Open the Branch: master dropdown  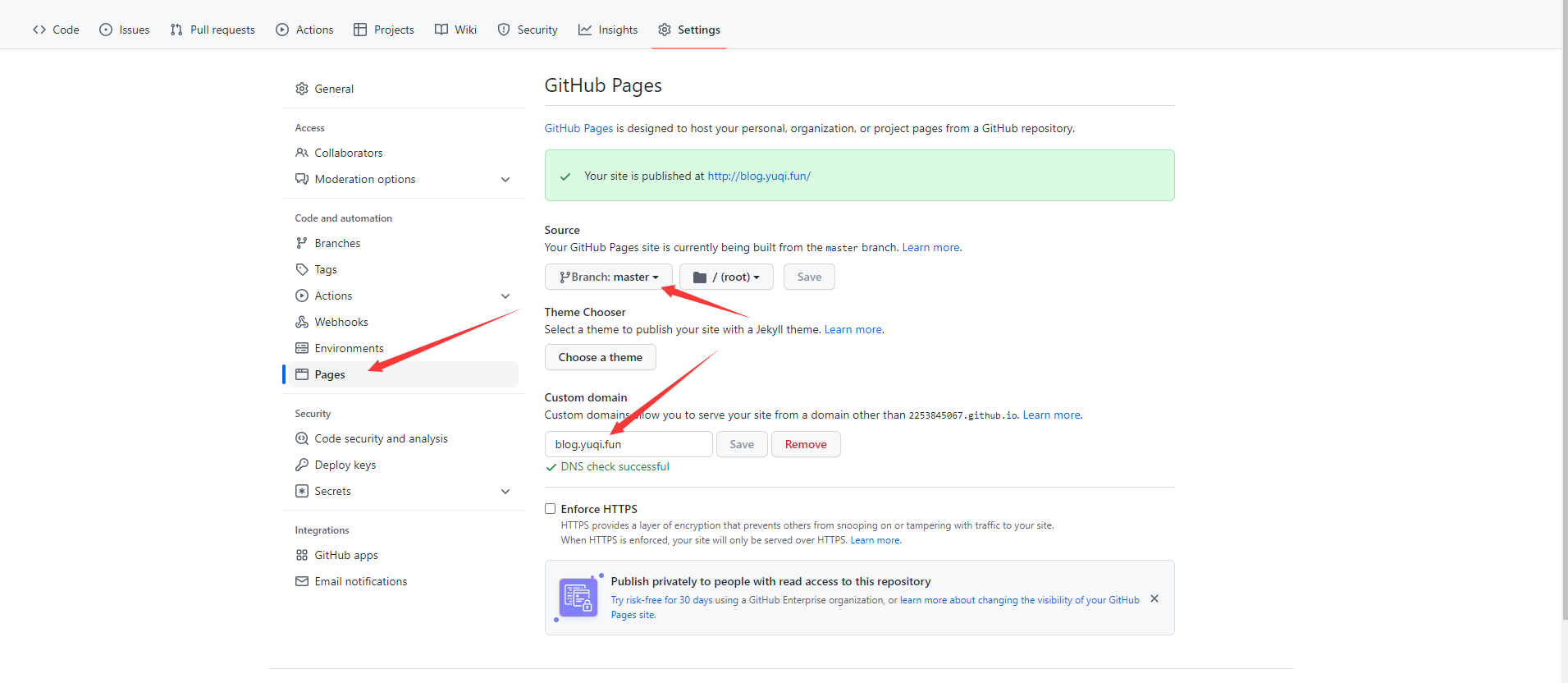(608, 277)
